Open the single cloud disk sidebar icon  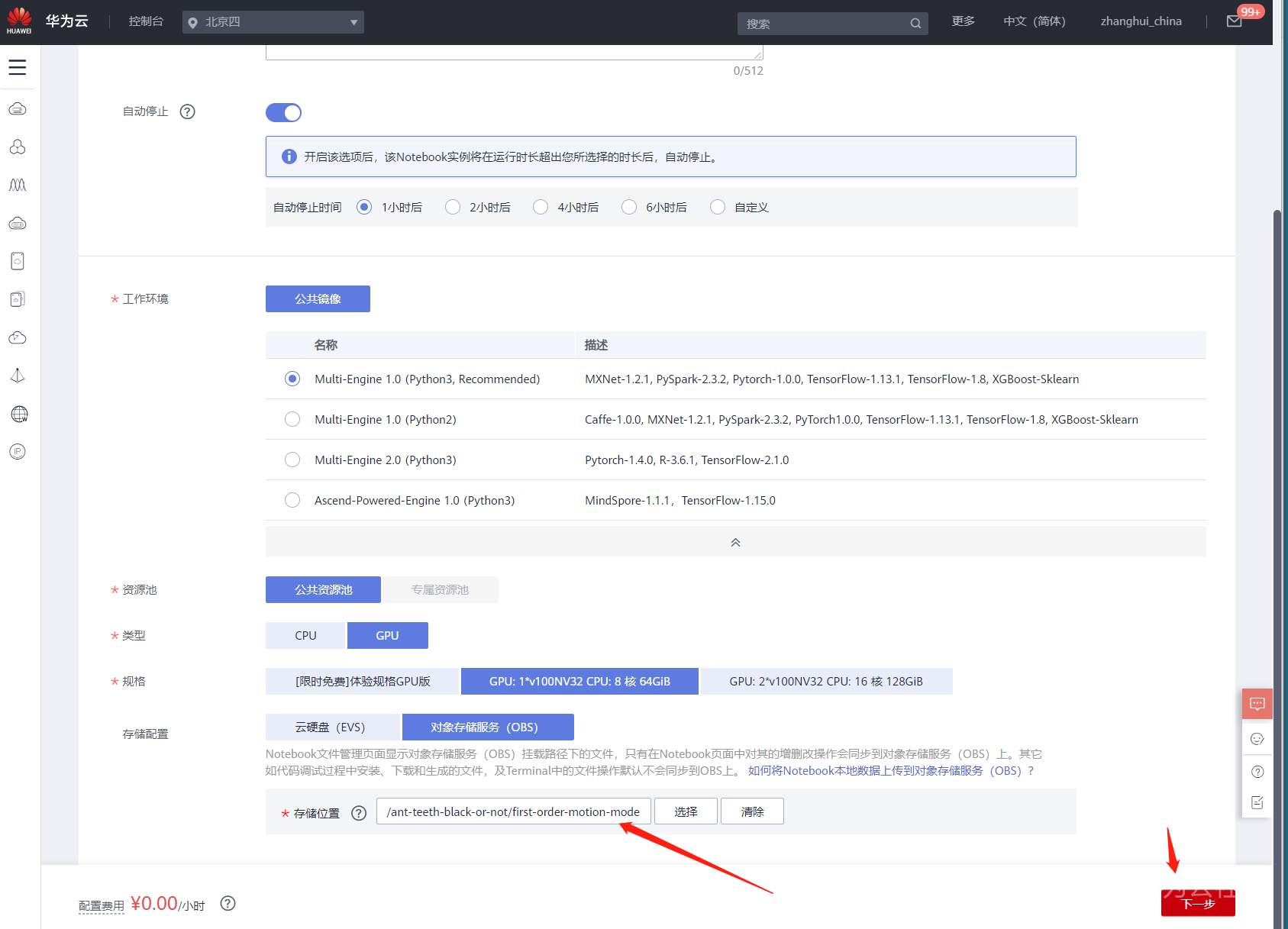pyautogui.click(x=18, y=261)
